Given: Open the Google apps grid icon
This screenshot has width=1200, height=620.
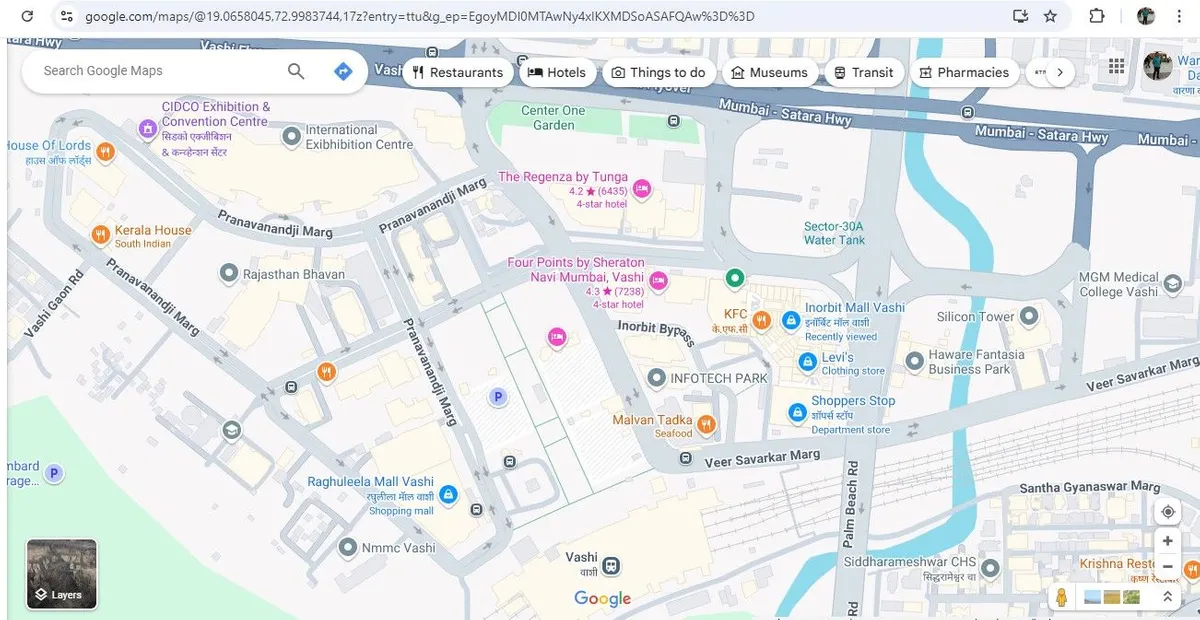Looking at the screenshot, I should coord(1116,64).
